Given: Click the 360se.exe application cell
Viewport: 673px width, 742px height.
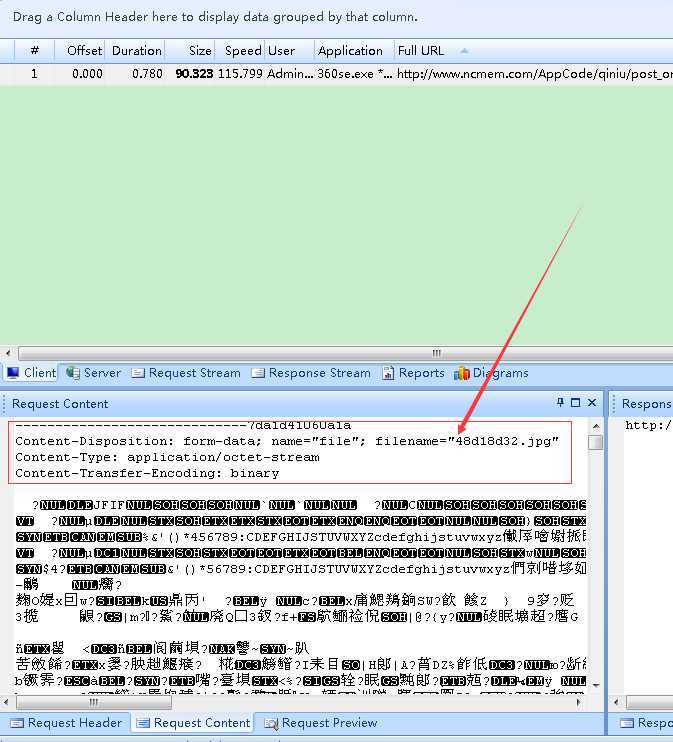Looking at the screenshot, I should (x=354, y=74).
